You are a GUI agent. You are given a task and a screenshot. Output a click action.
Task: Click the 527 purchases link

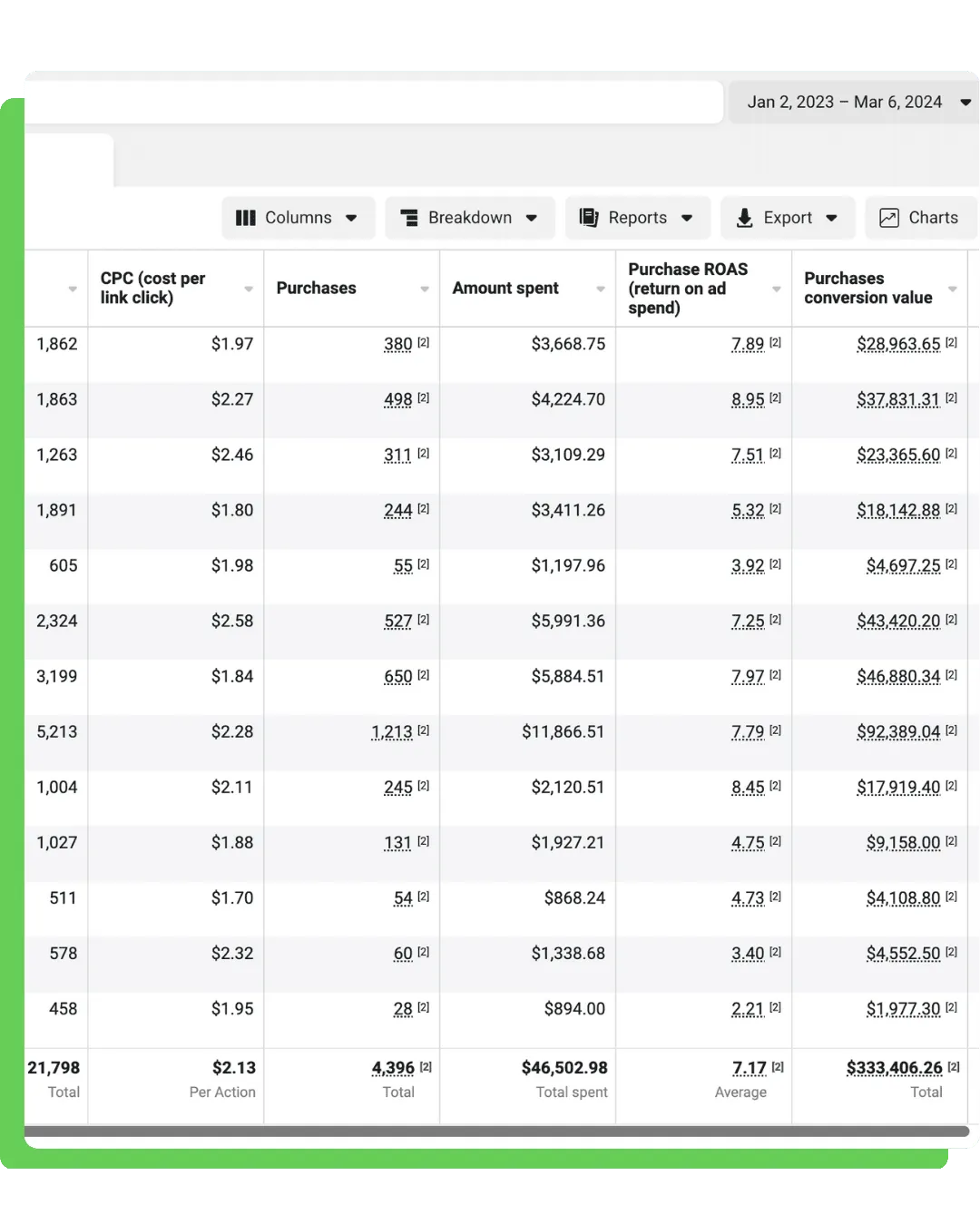[x=398, y=621]
